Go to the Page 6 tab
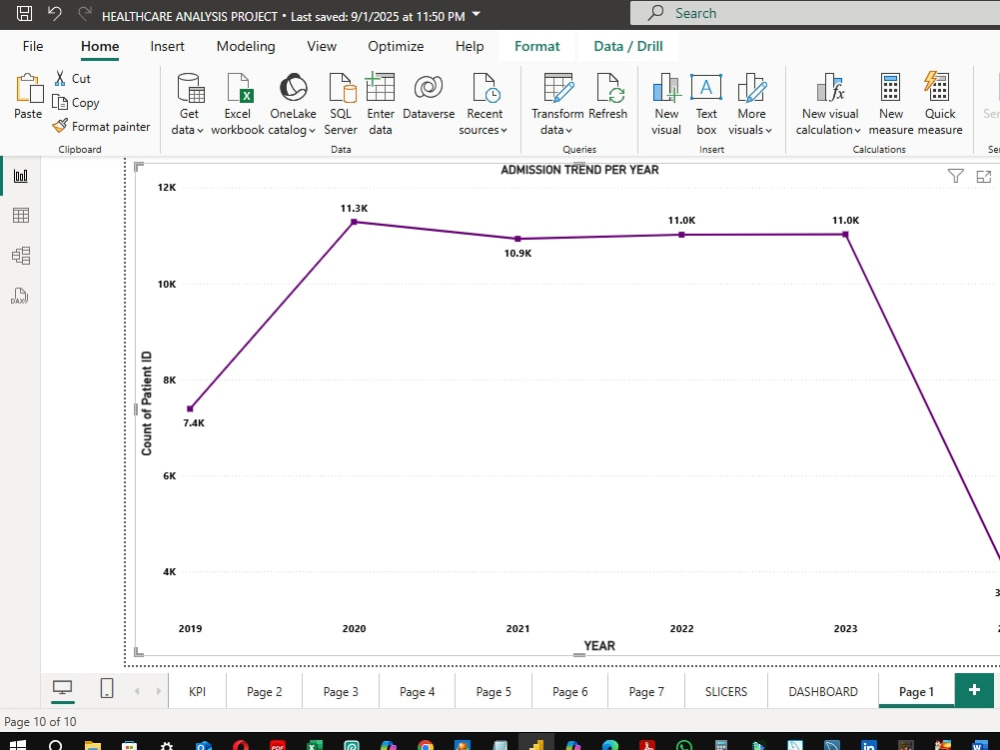This screenshot has height=750, width=1000. point(570,691)
